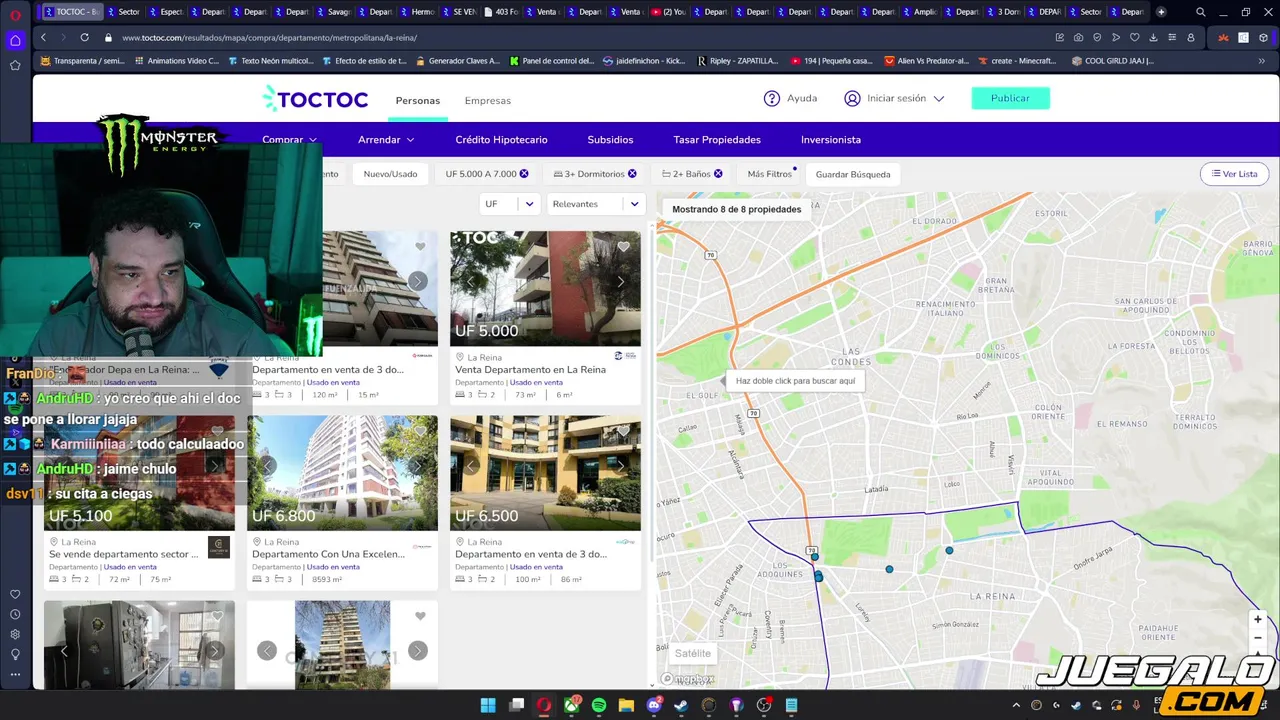Open the Relevantes sort dropdown
Image resolution: width=1280 pixels, height=720 pixels.
tap(595, 204)
